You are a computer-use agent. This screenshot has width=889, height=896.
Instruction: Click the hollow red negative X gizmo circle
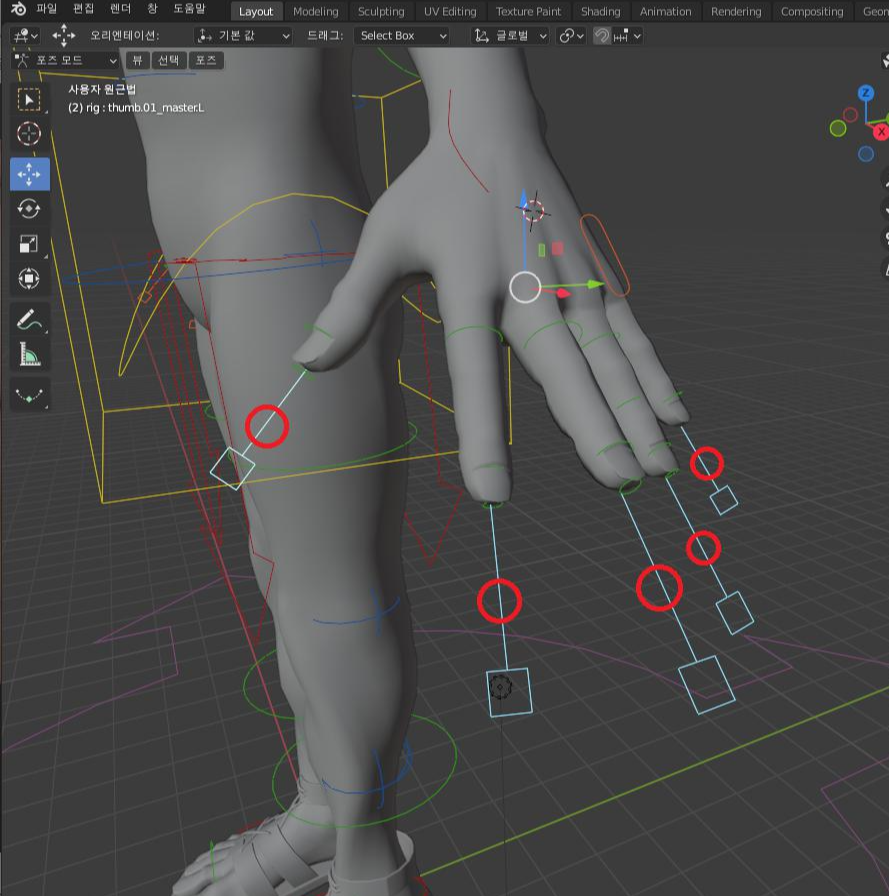pyautogui.click(x=851, y=115)
